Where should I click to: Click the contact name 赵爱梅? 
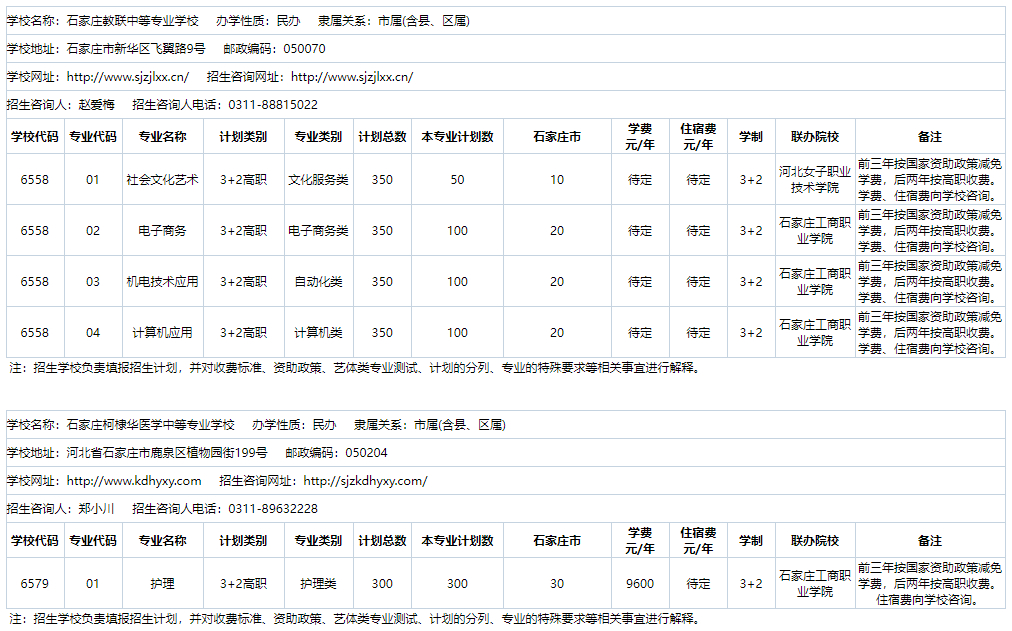pos(97,105)
